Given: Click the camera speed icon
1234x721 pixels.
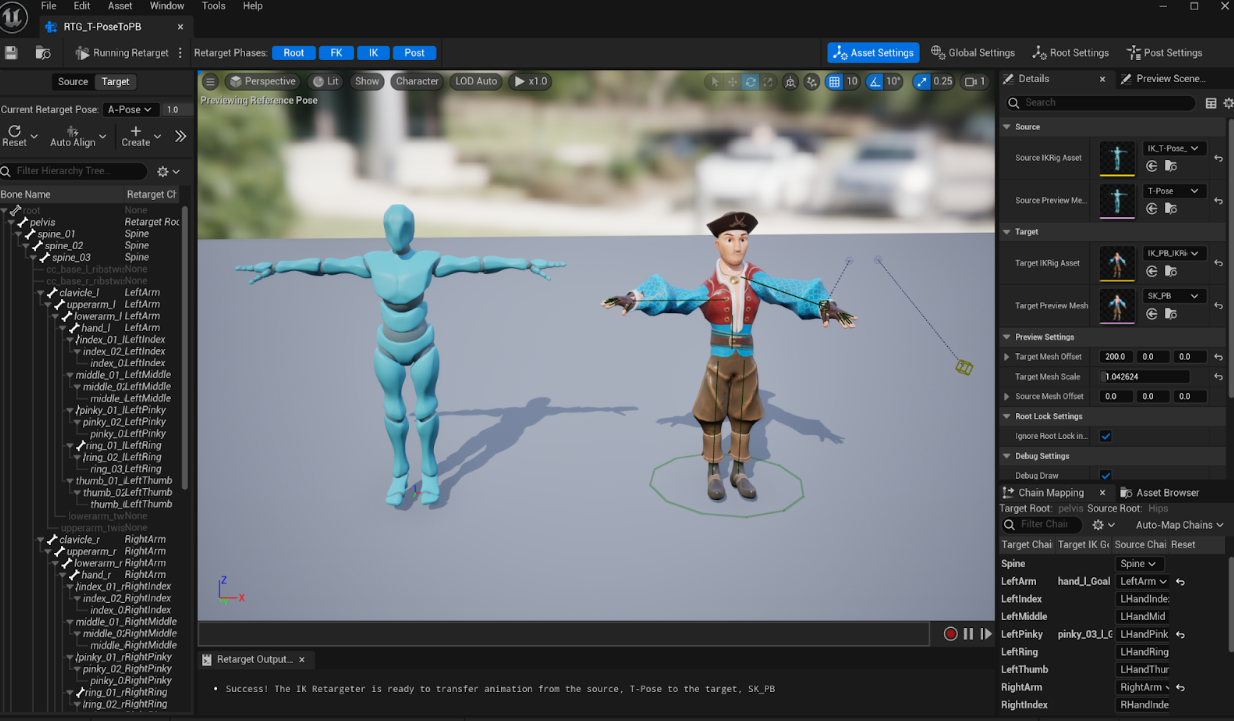Looking at the screenshot, I should click(x=969, y=82).
